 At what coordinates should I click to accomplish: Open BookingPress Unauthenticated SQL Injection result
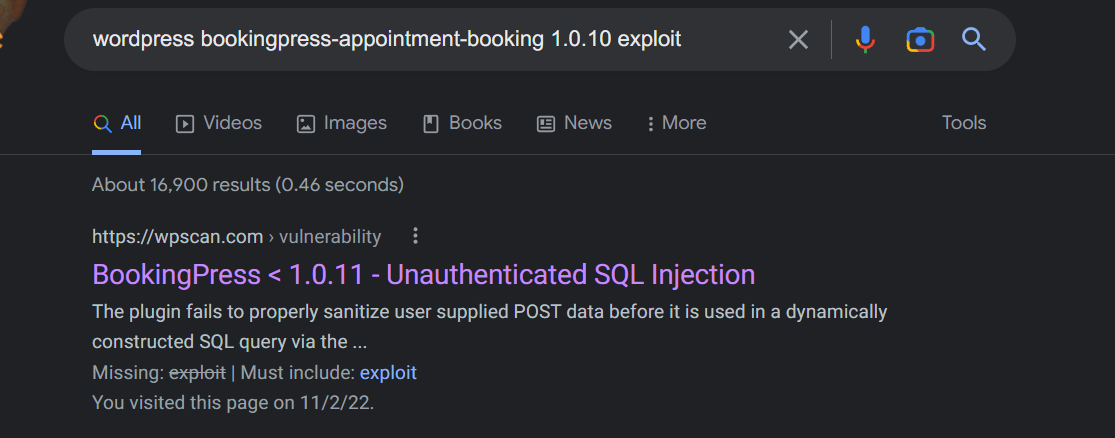424,274
